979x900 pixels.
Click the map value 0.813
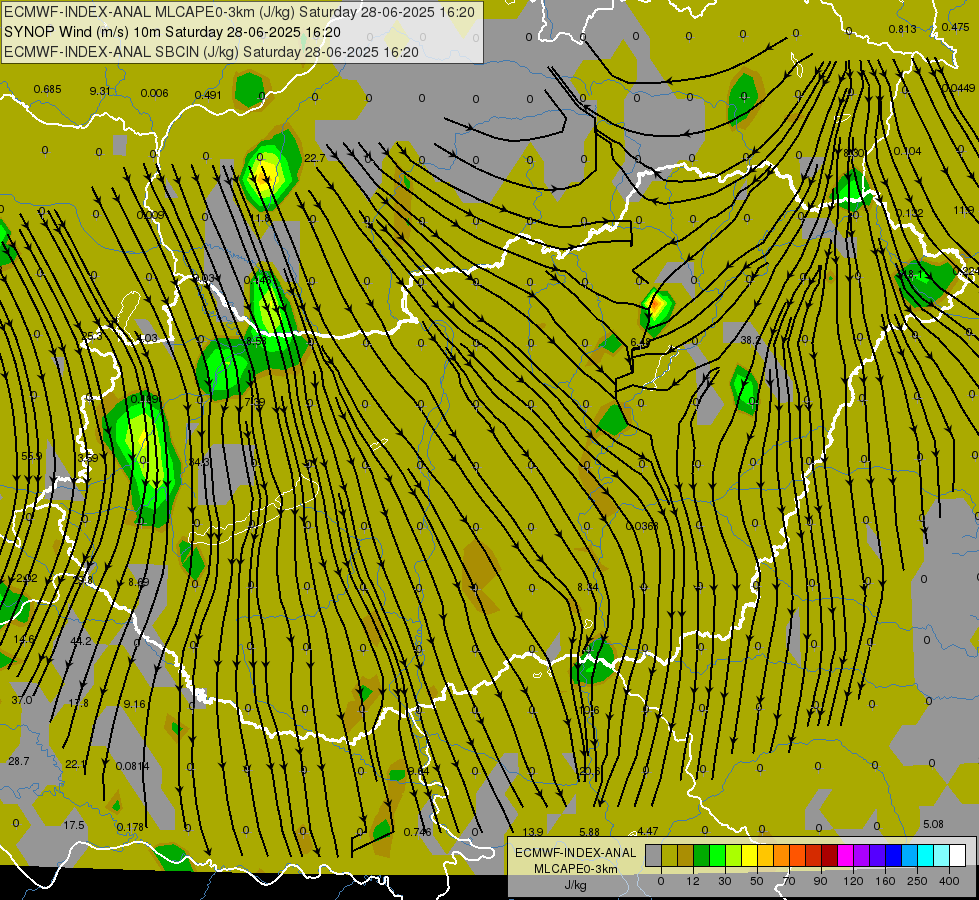[x=903, y=29]
